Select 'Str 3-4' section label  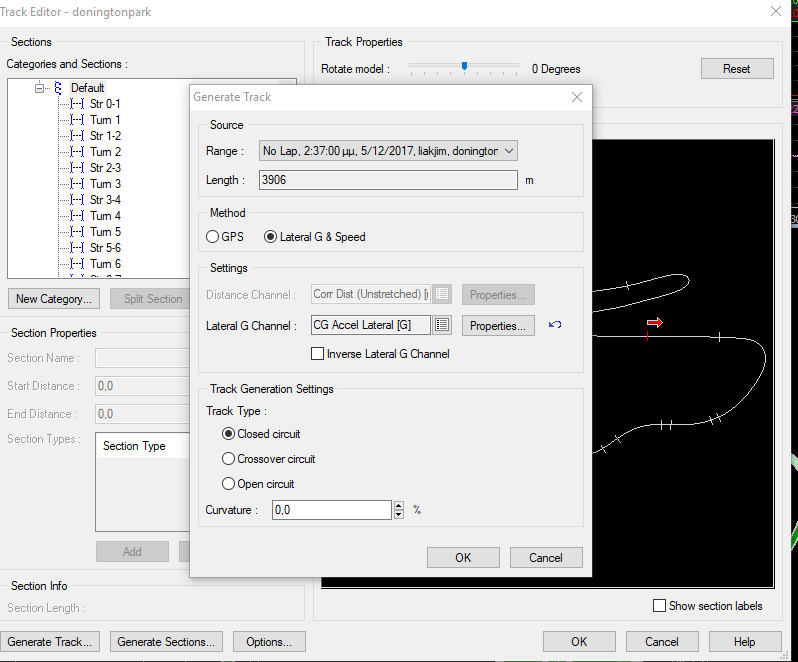click(105, 200)
